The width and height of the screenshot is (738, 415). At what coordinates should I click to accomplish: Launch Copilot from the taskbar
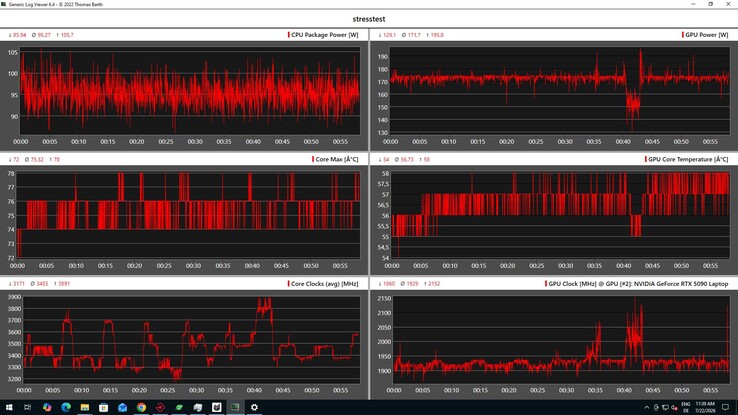click(47, 407)
